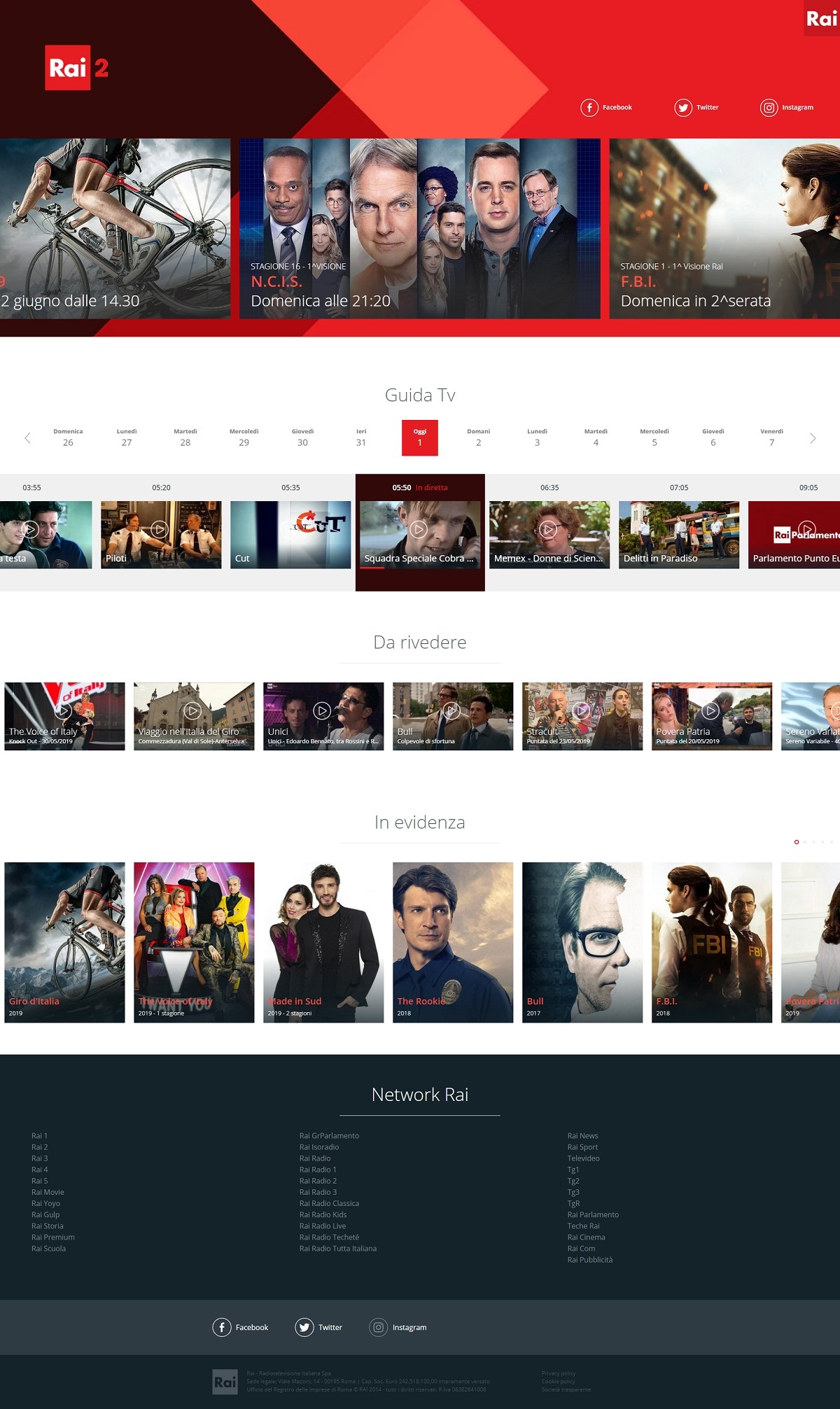Screen dimensions: 840x1409
Task: Open Rai Radio Classica link
Action: (329, 1203)
